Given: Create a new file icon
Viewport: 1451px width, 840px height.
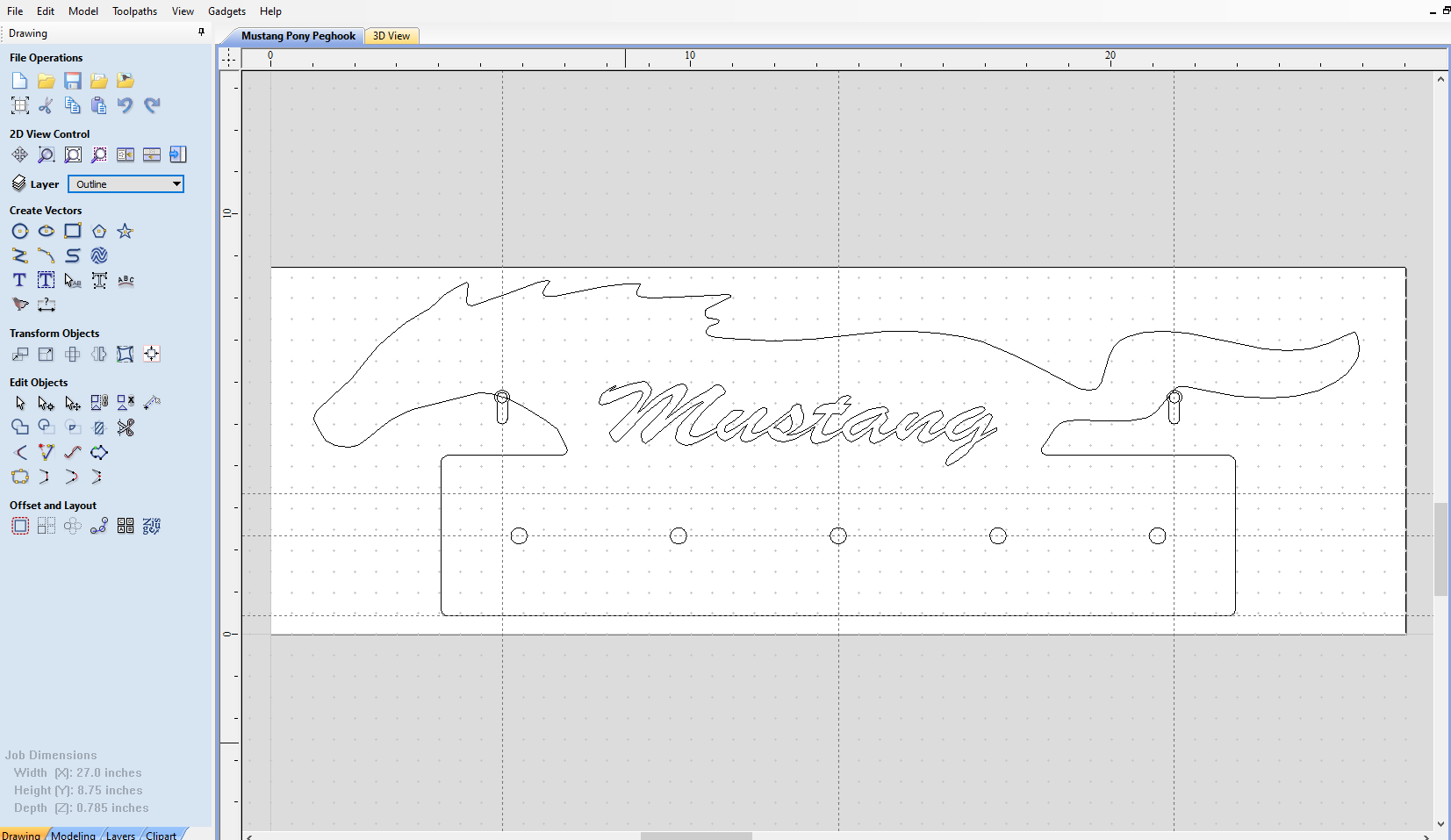Looking at the screenshot, I should [19, 81].
